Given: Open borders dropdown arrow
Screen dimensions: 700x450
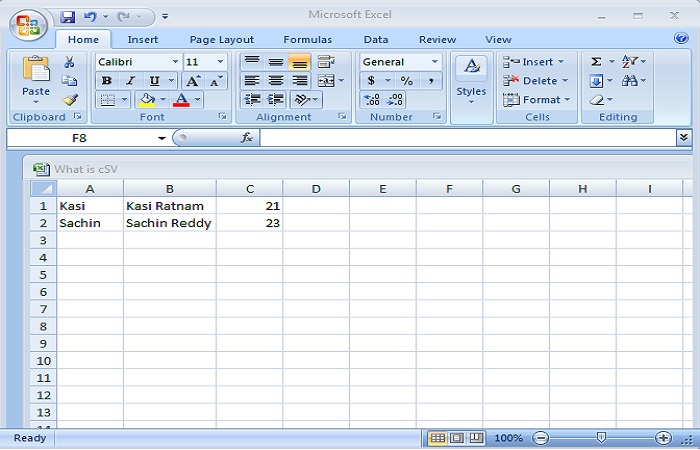Looking at the screenshot, I should point(125,100).
